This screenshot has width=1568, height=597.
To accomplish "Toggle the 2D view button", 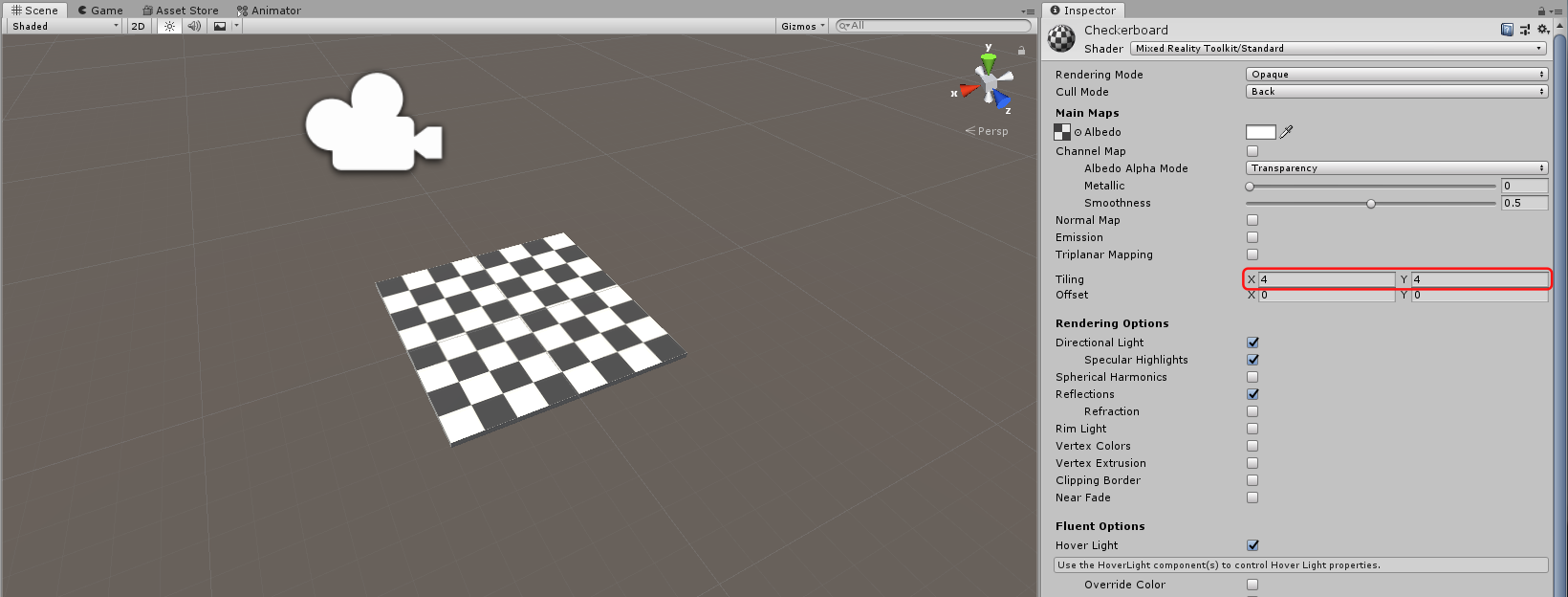I will 138,26.
